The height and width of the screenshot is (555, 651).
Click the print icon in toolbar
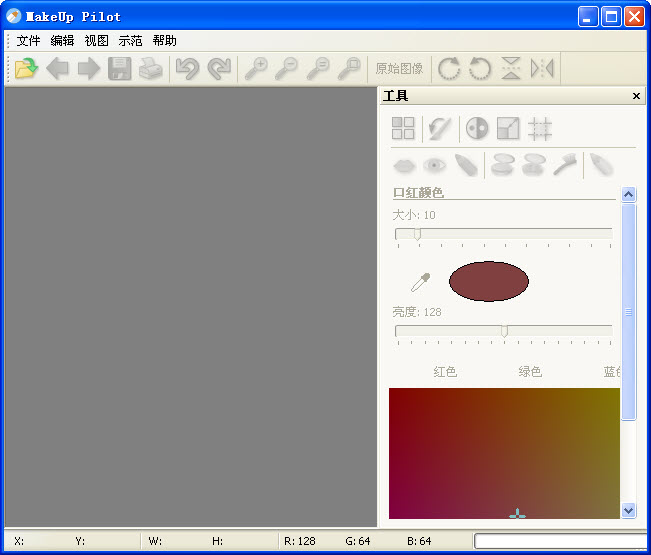click(150, 69)
